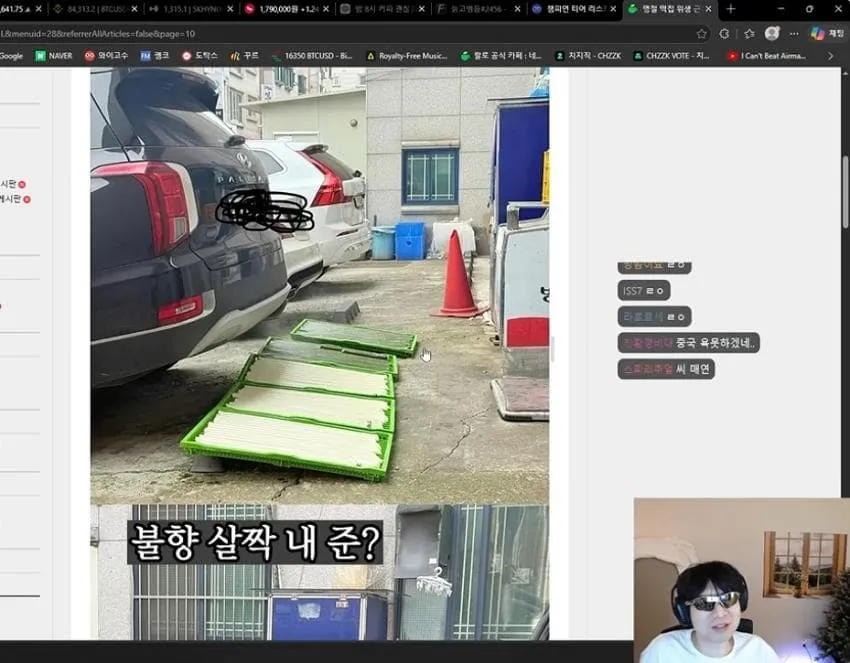This screenshot has height=663, width=850.
Task: Open the Copilot chat icon
Action: tap(827, 34)
